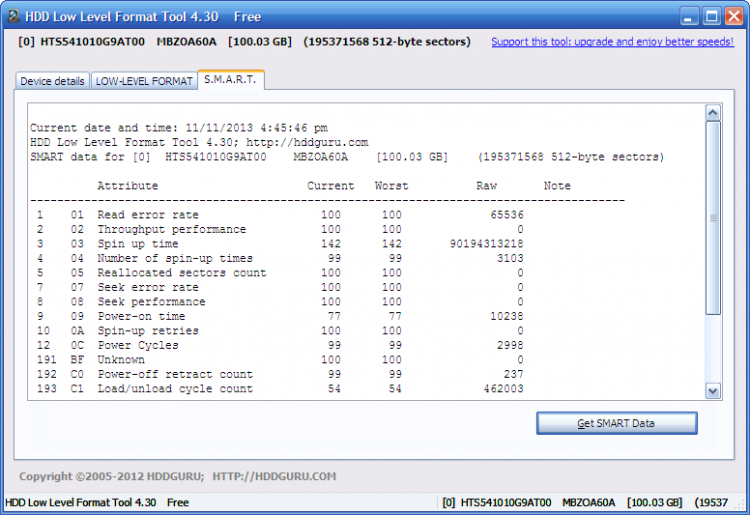Click the 'Read error rate' attribute row

(x=280, y=215)
